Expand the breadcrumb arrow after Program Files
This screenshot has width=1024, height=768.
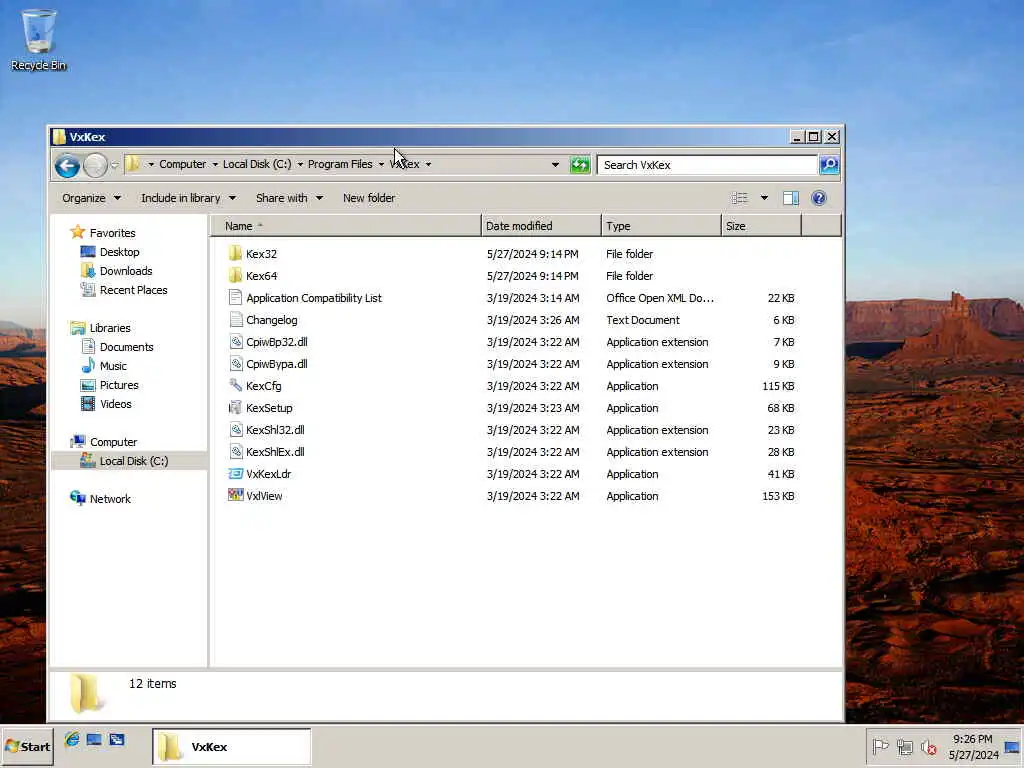click(381, 164)
